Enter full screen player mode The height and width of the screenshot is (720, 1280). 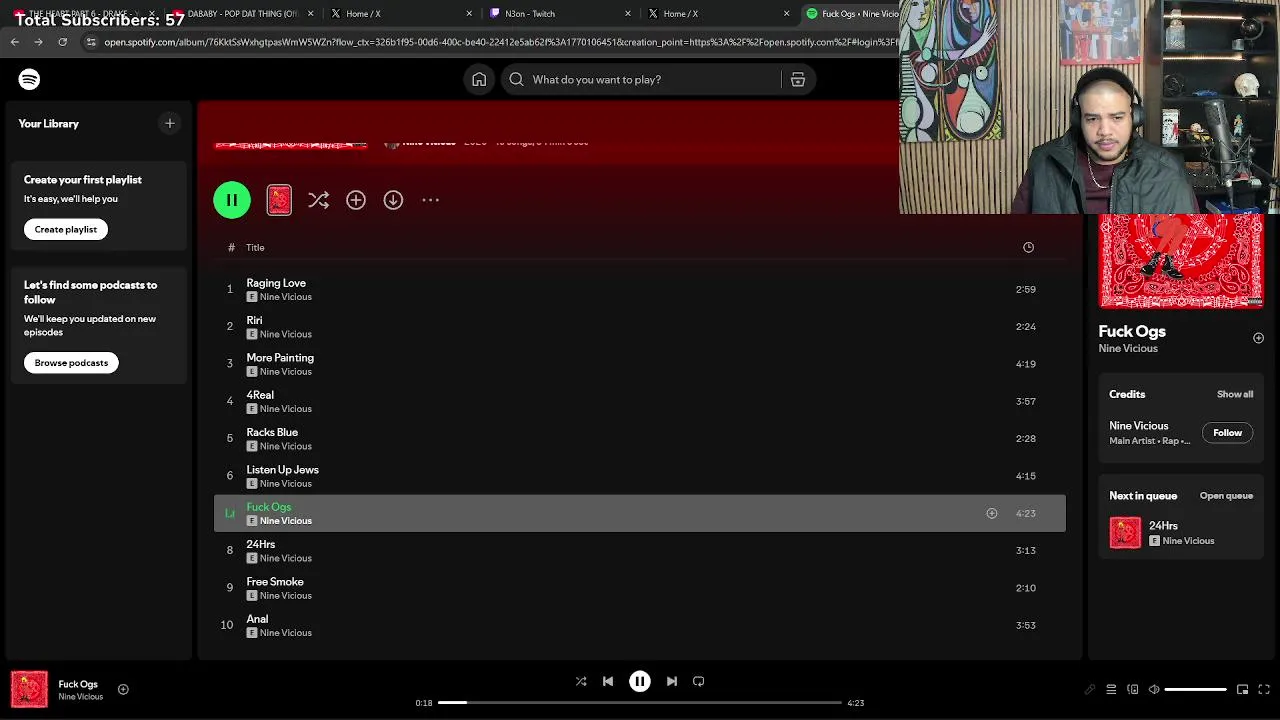(1265, 689)
